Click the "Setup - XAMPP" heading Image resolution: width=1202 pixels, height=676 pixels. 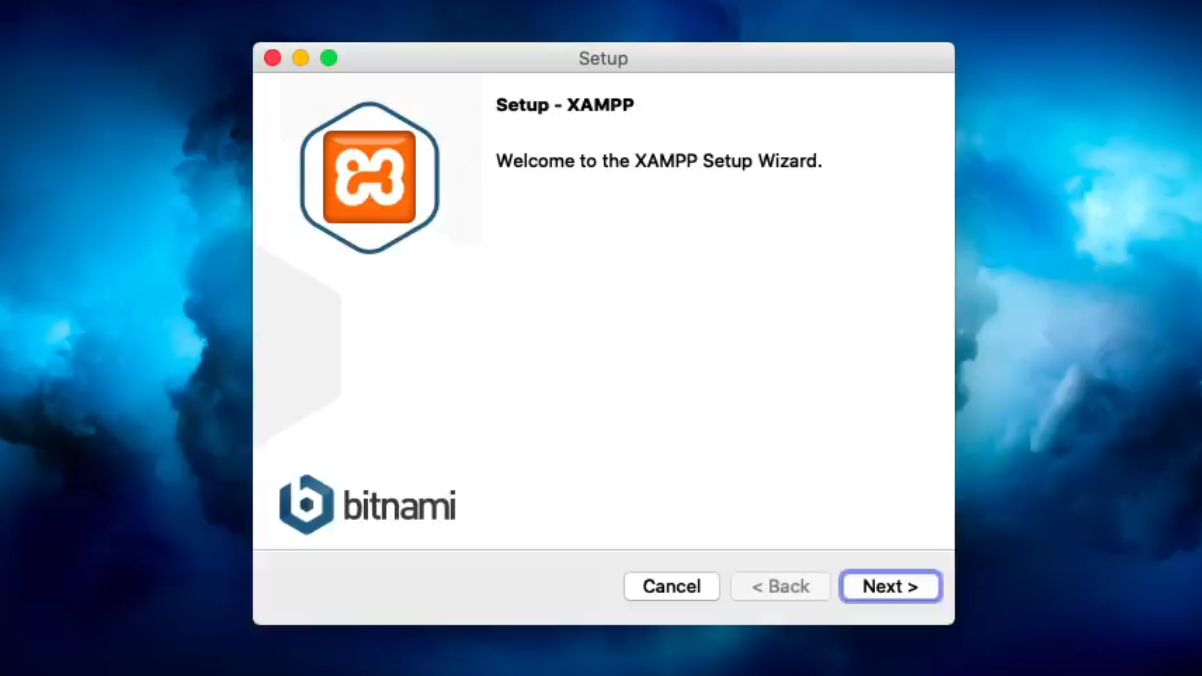click(565, 105)
